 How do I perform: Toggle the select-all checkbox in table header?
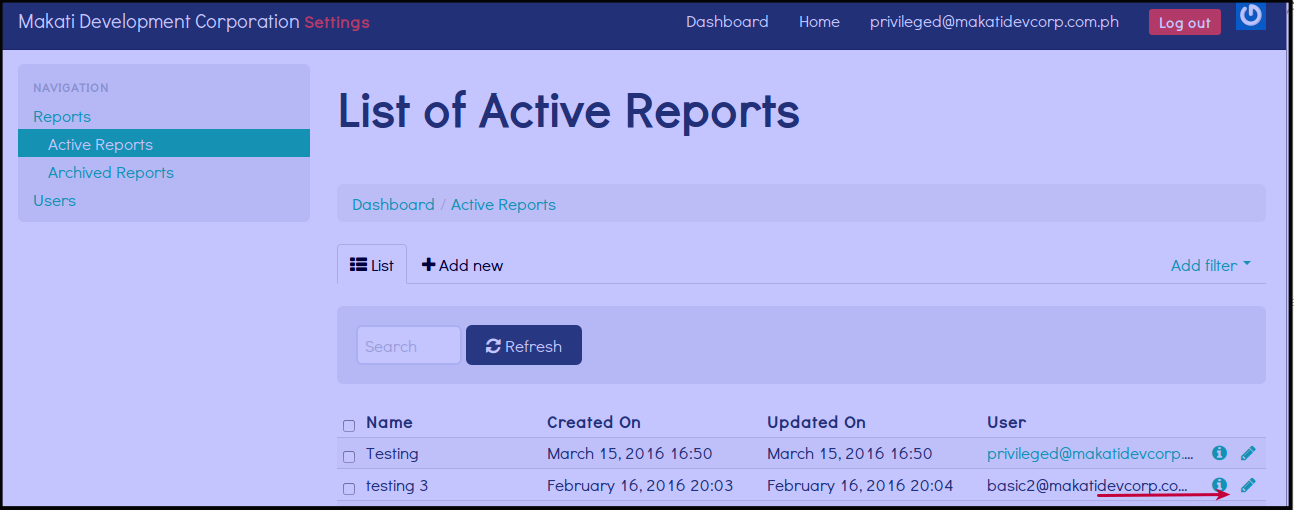pos(349,425)
